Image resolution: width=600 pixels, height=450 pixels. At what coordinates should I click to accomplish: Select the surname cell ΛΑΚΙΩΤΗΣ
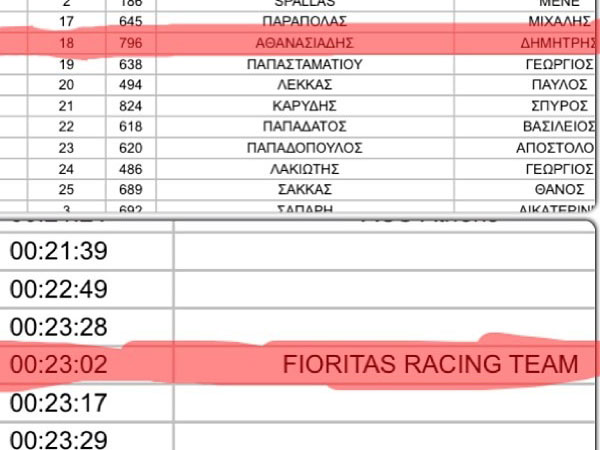pyautogui.click(x=305, y=169)
